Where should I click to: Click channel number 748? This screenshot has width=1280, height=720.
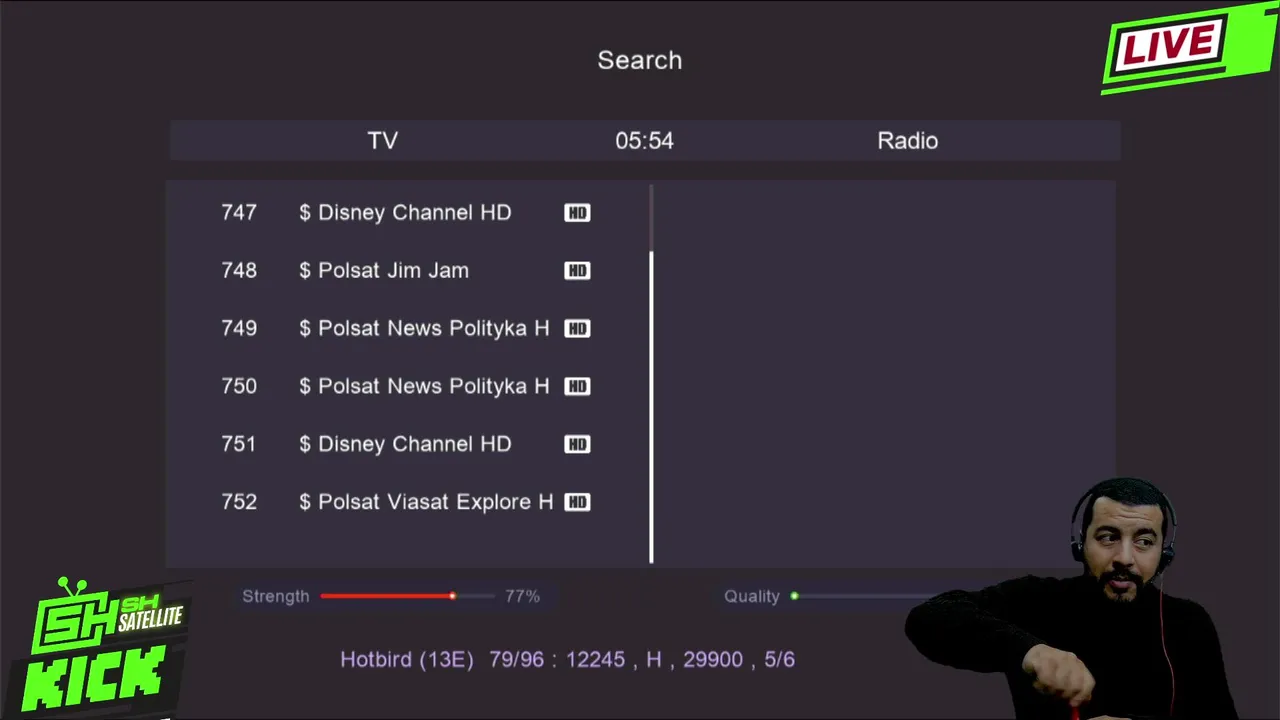point(239,271)
